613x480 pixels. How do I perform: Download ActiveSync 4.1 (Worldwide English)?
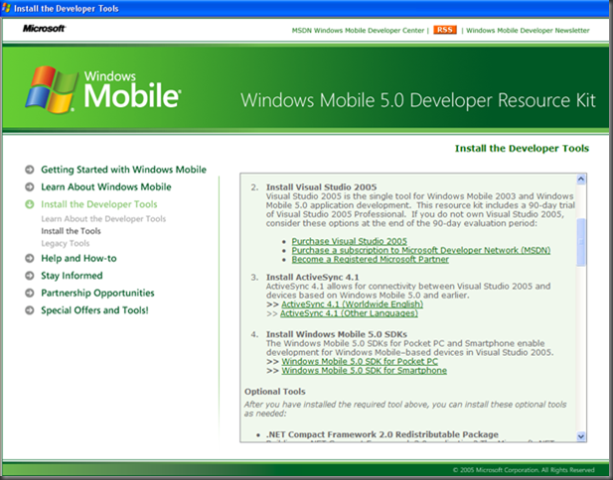click(352, 304)
